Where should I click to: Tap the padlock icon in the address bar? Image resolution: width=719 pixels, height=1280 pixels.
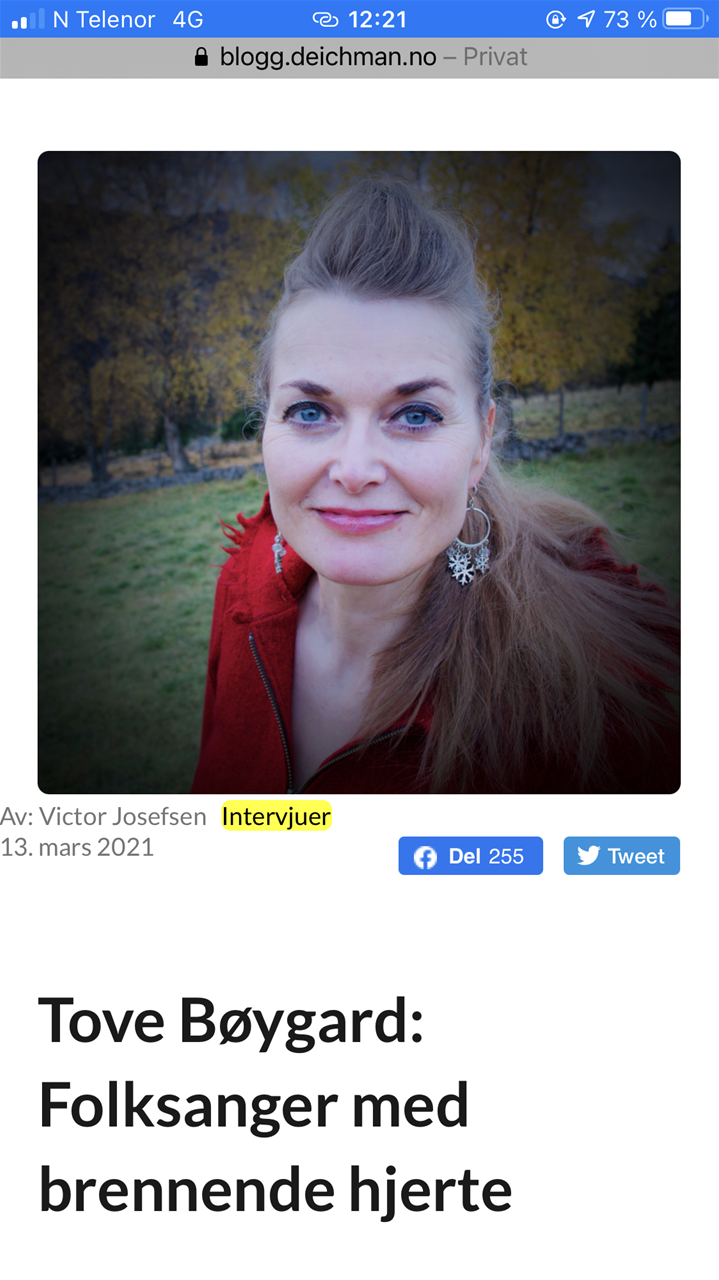click(x=202, y=57)
